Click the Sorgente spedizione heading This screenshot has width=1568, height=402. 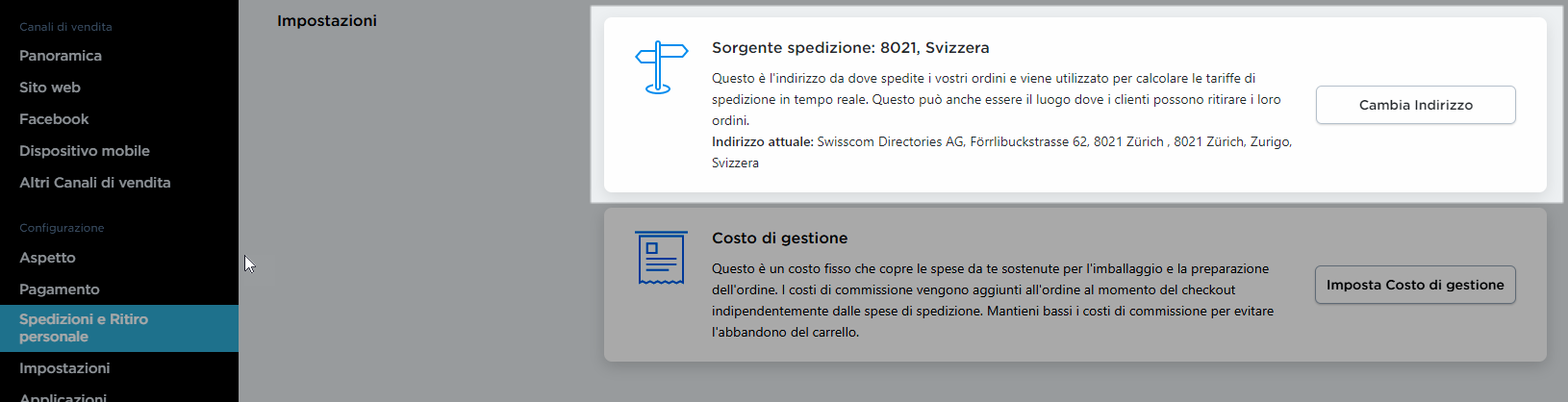pyautogui.click(x=850, y=48)
